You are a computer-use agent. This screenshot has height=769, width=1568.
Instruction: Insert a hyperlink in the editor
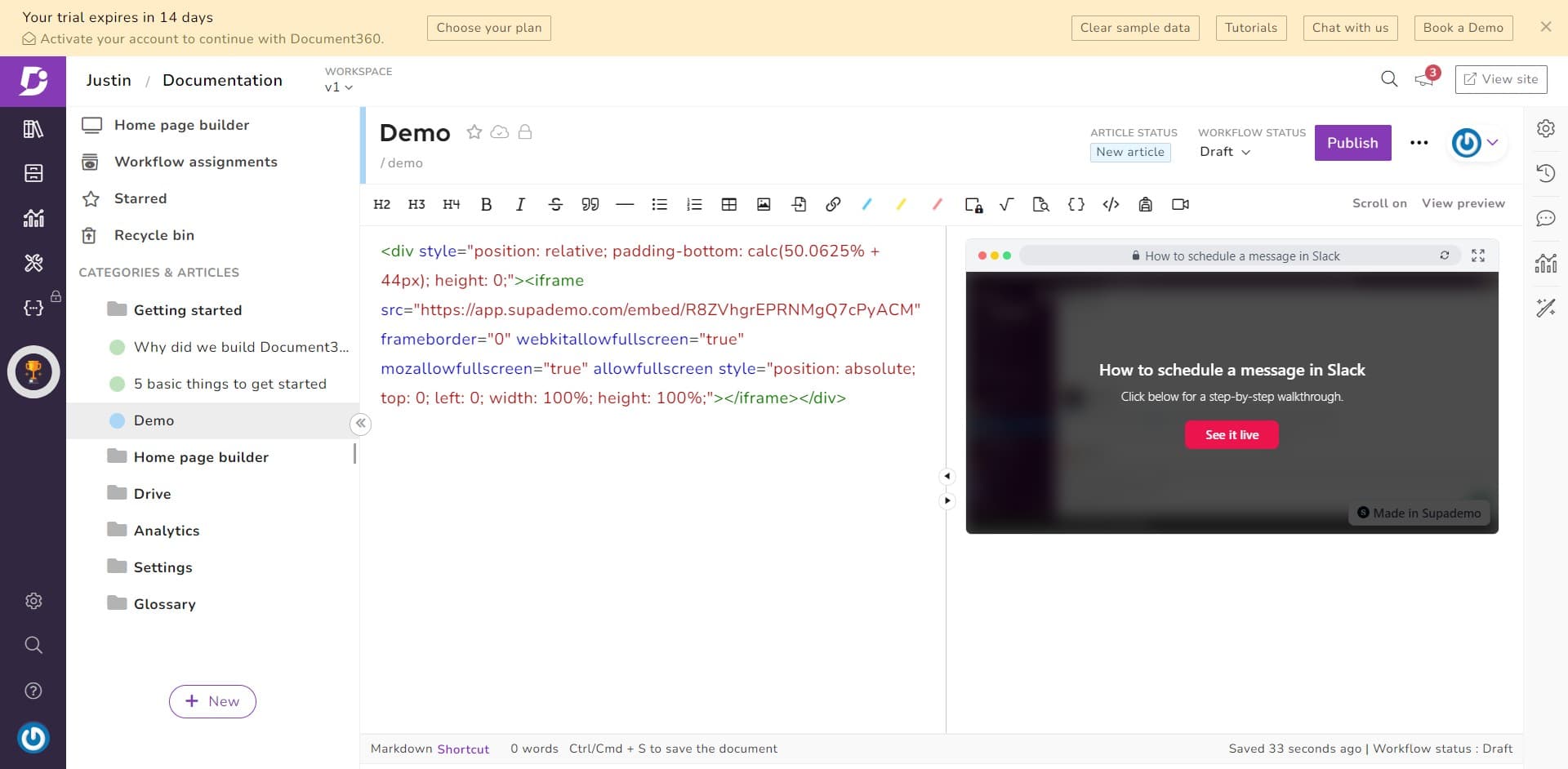pos(834,204)
